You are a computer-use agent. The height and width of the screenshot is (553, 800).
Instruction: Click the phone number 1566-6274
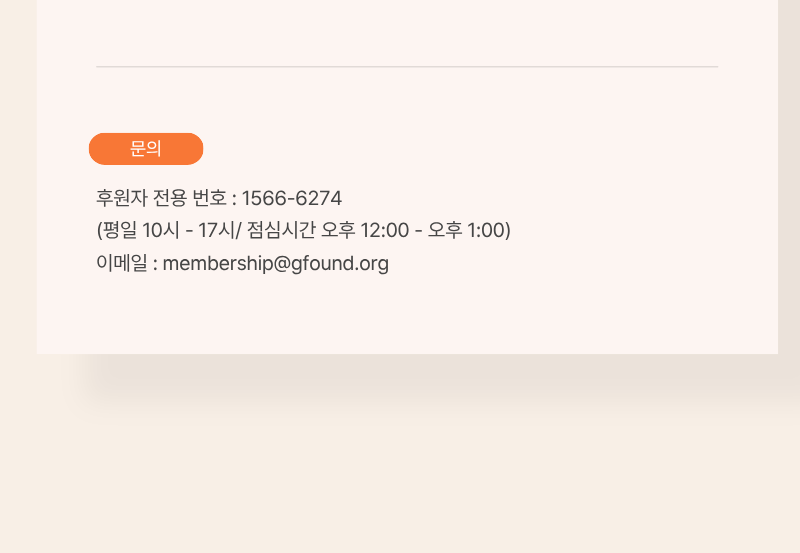tap(292, 198)
